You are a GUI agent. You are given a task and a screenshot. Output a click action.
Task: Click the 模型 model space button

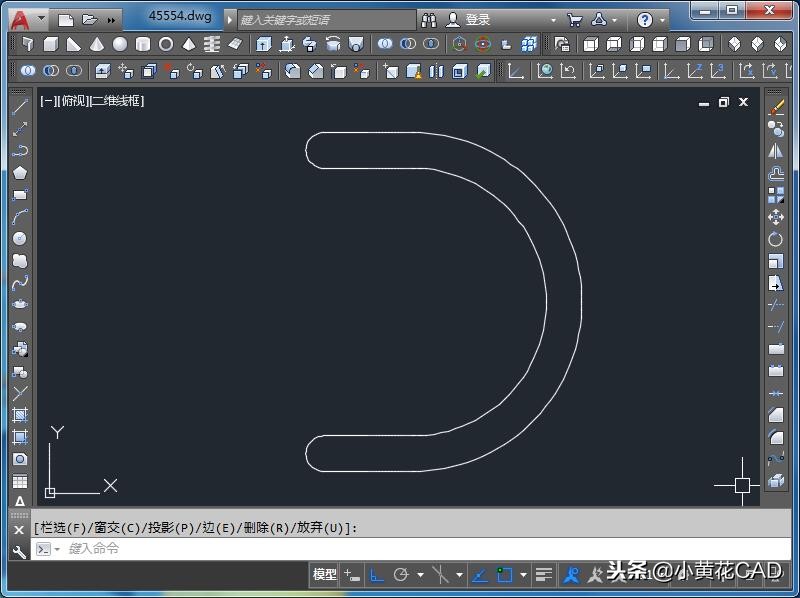pos(325,575)
